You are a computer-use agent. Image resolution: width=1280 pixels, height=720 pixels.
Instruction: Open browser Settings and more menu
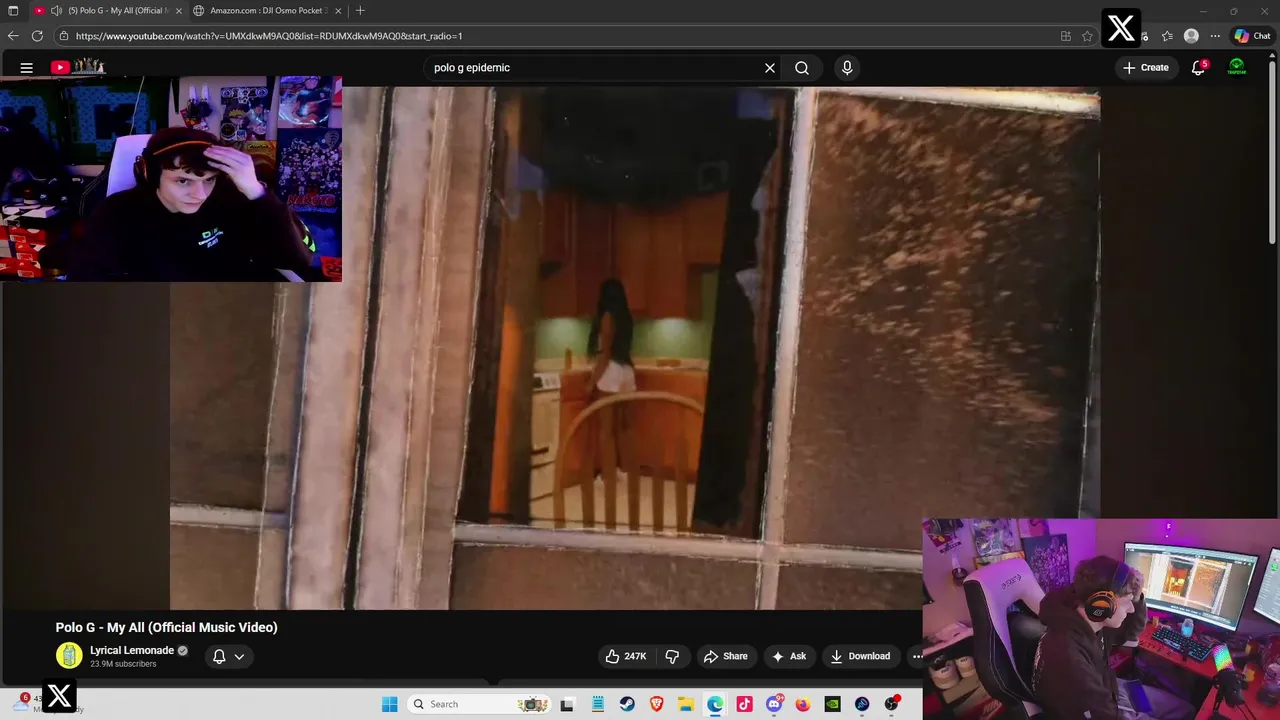1215,36
